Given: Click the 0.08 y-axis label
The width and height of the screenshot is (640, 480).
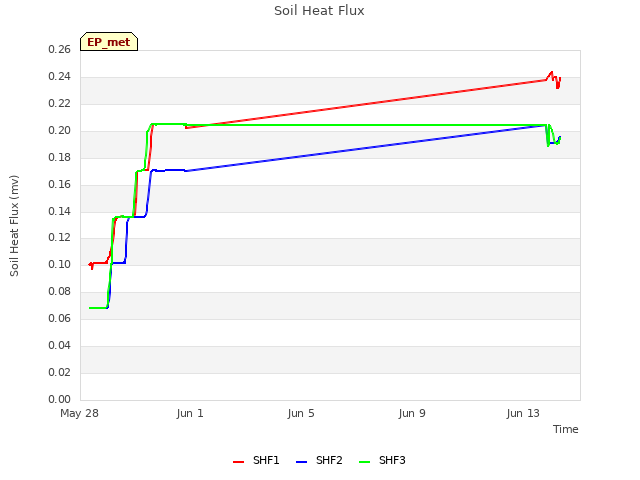Looking at the screenshot, I should pos(60,291).
